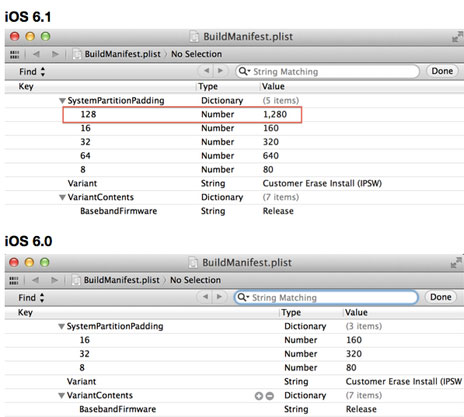The width and height of the screenshot is (464, 417).
Task: Click BuildManifest.plist file icon in iOS 6.0 breadcrumb
Action: [x=76, y=280]
